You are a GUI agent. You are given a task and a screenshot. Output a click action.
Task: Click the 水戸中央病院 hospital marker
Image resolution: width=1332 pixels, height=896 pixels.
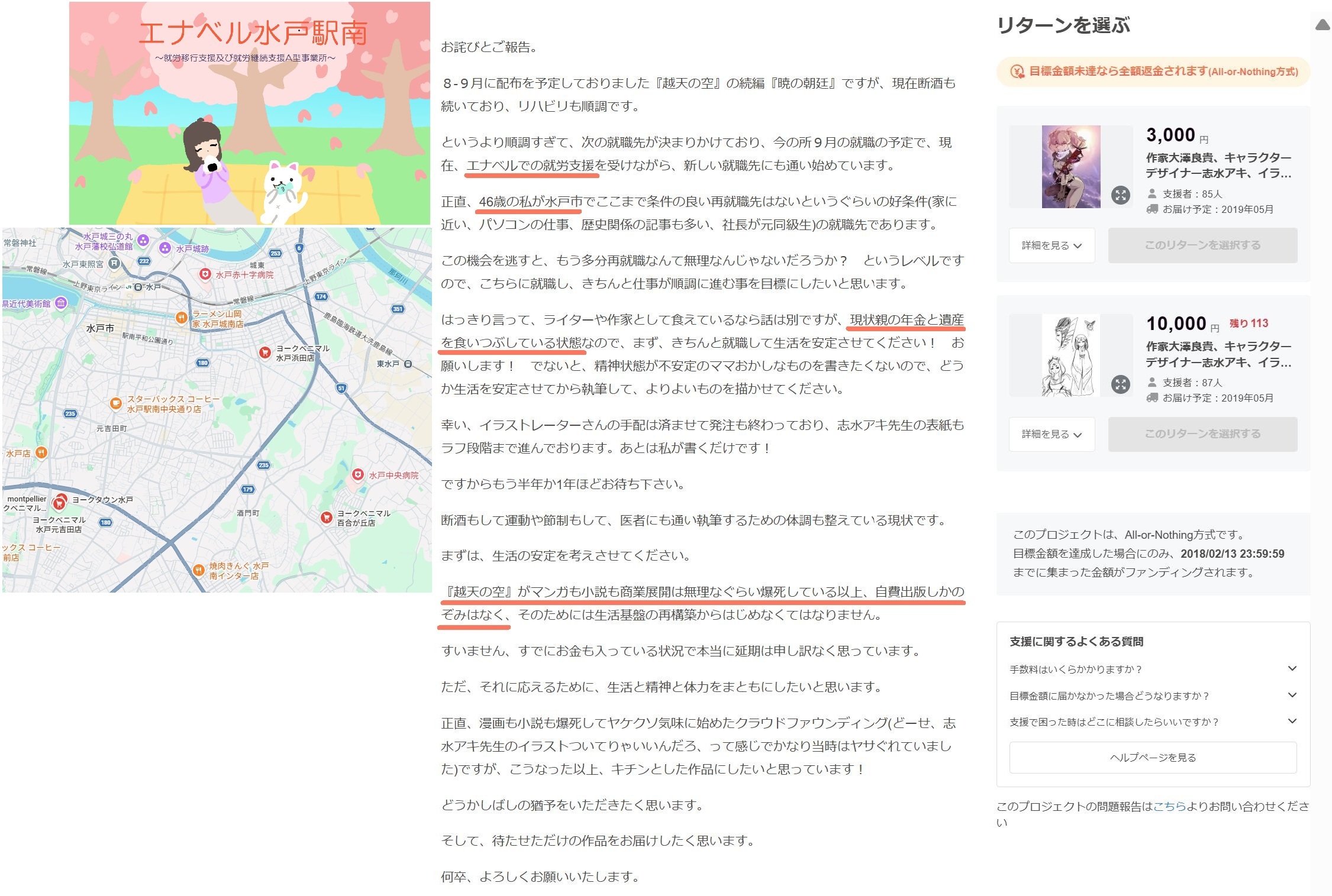(x=357, y=475)
